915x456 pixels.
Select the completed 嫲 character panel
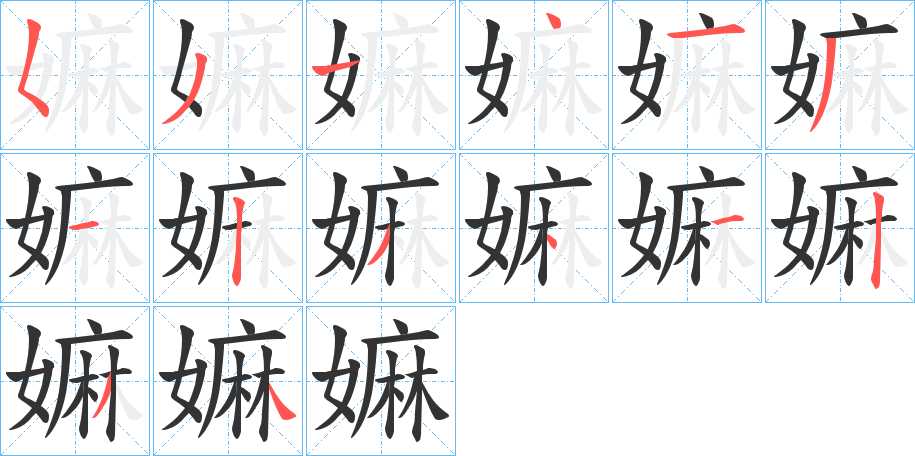[380, 381]
